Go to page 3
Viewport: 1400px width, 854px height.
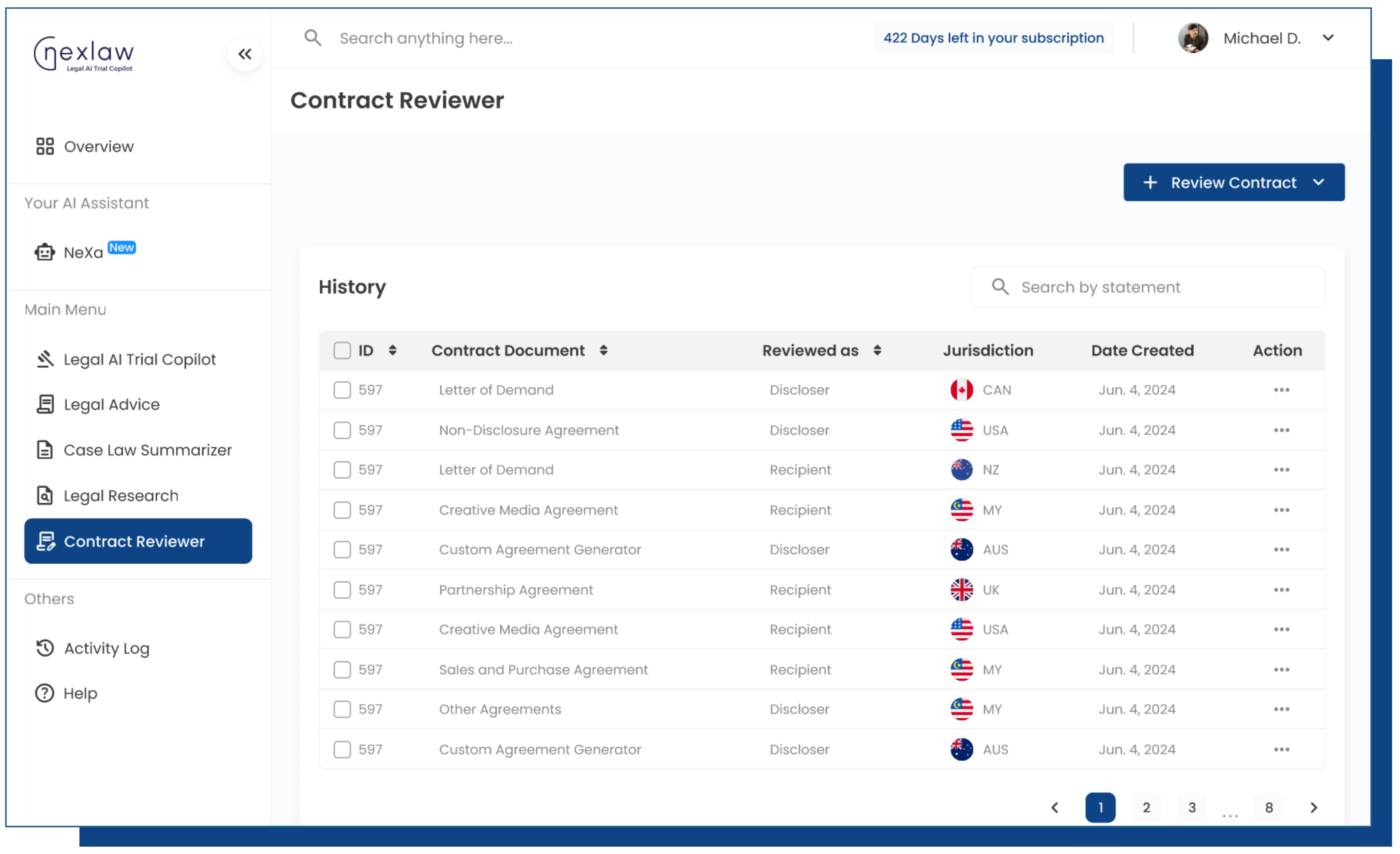[x=1192, y=808]
